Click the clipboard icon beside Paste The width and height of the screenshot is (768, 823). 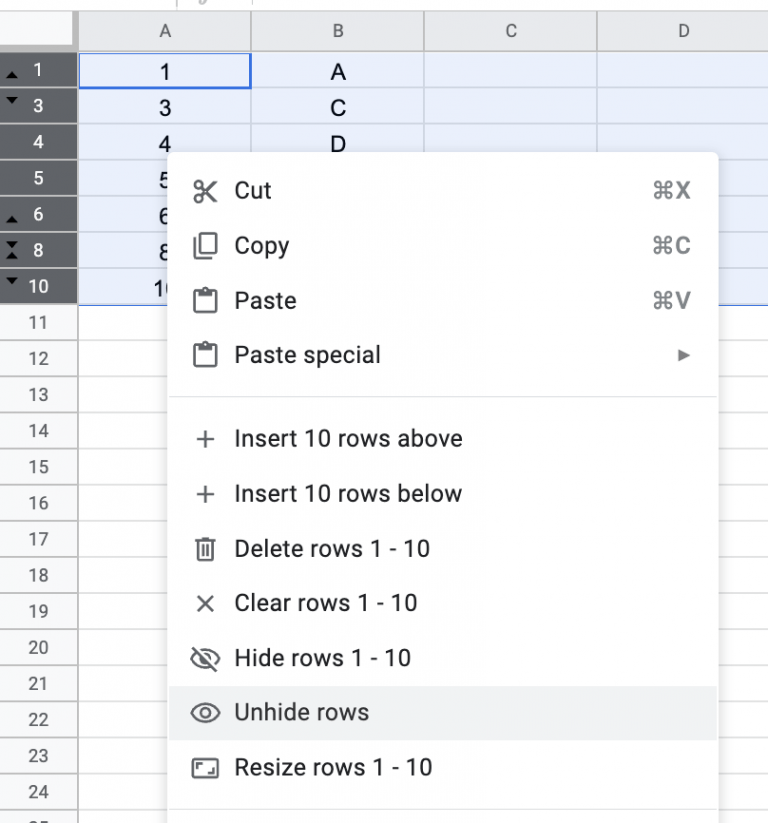tap(205, 301)
